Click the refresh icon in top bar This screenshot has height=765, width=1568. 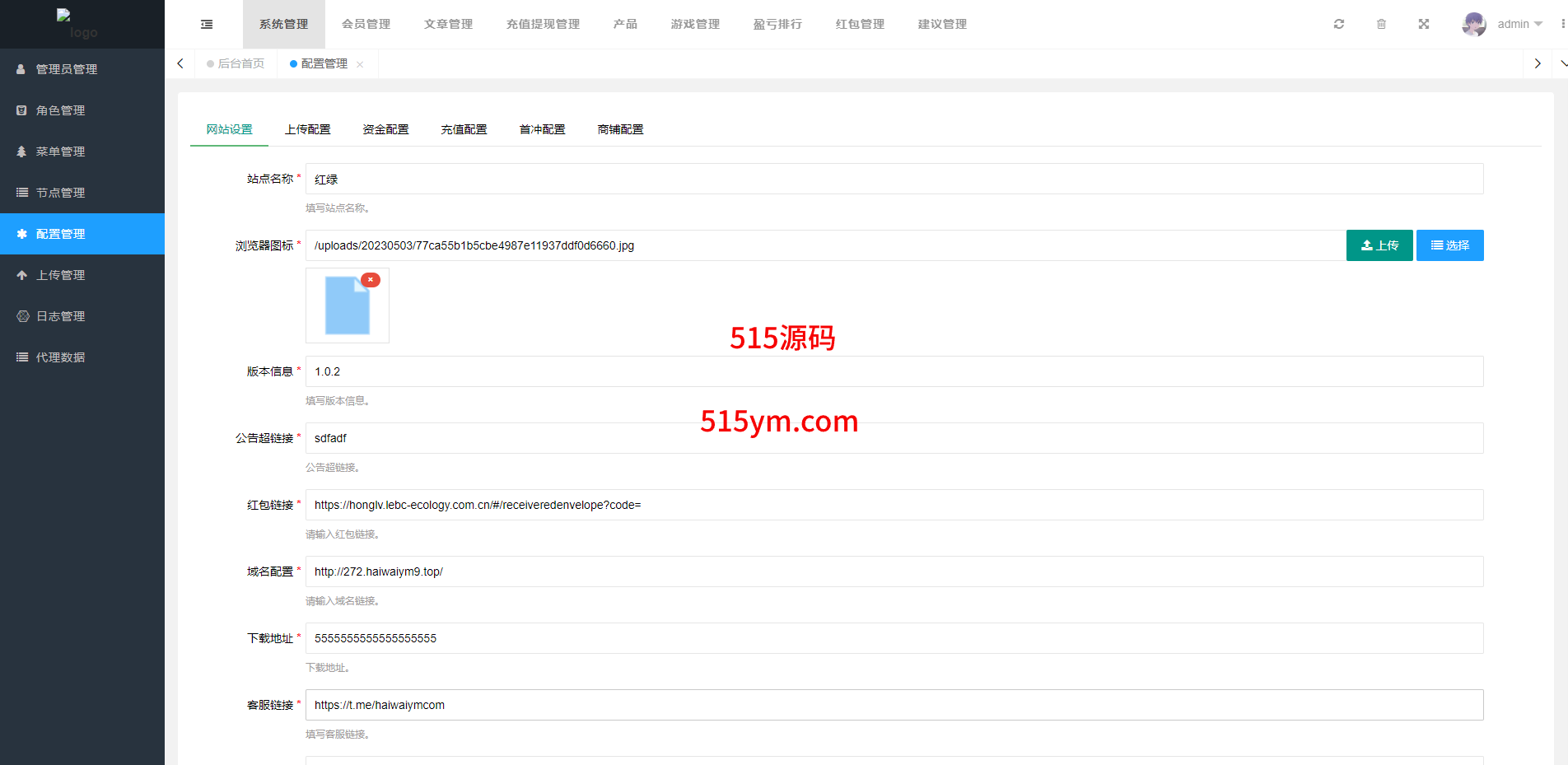click(1339, 25)
